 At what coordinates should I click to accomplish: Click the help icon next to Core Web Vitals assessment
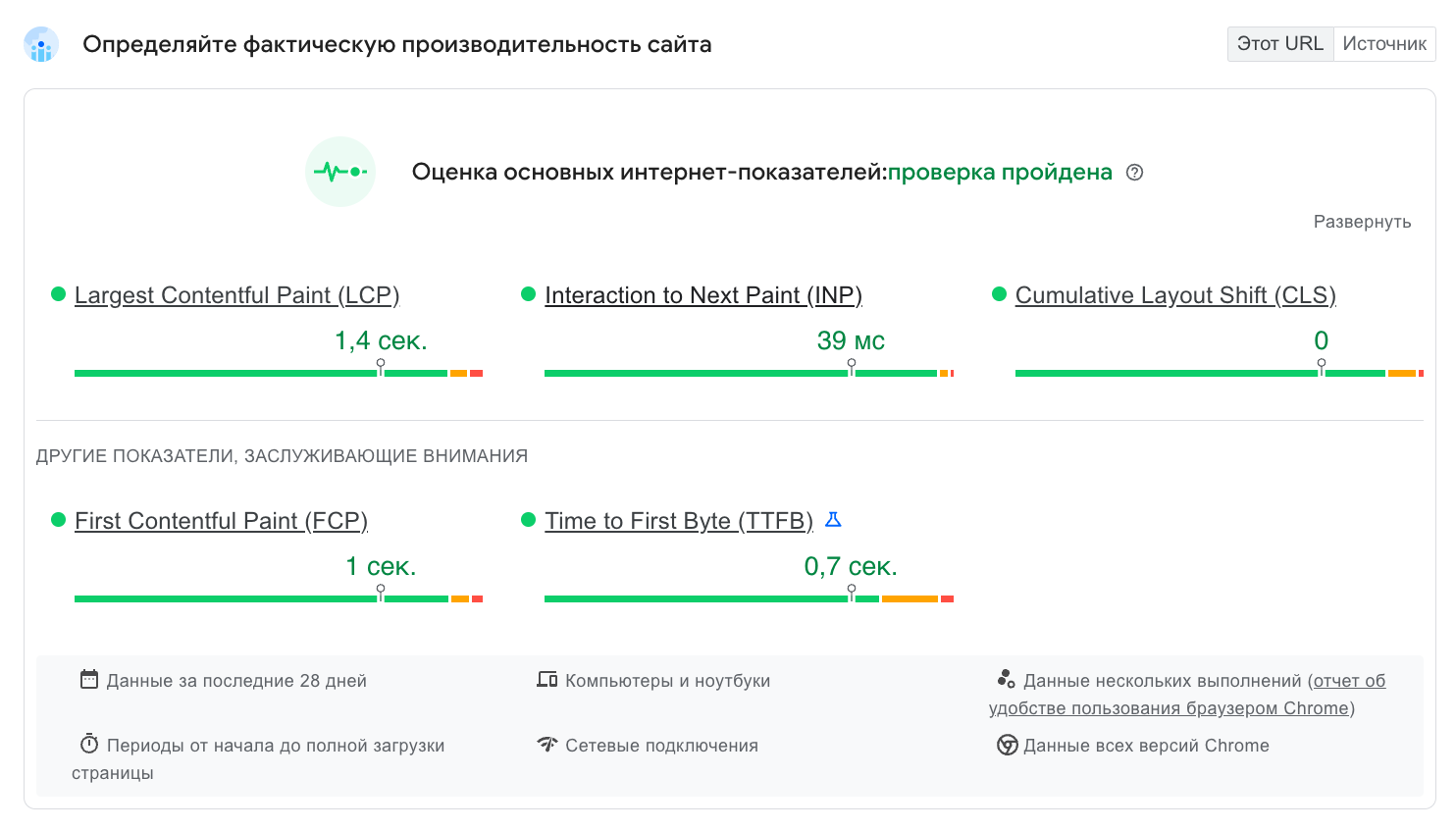tap(1135, 173)
